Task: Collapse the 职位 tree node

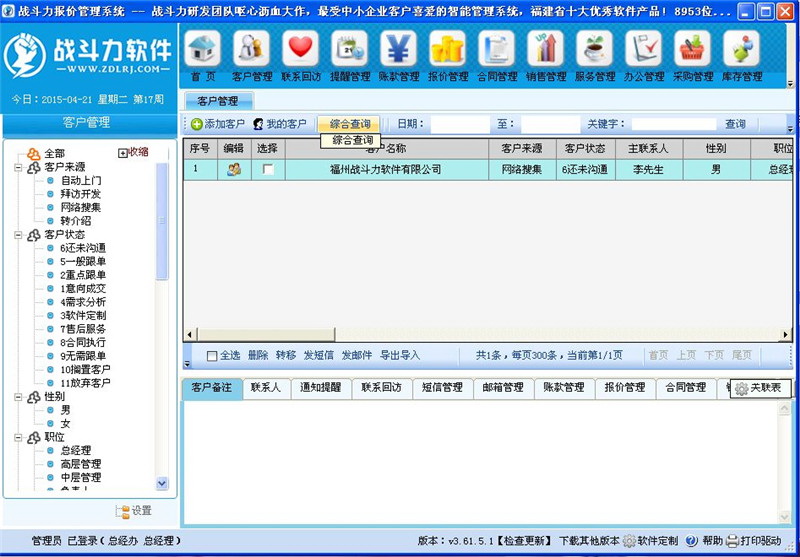Action: 18,438
